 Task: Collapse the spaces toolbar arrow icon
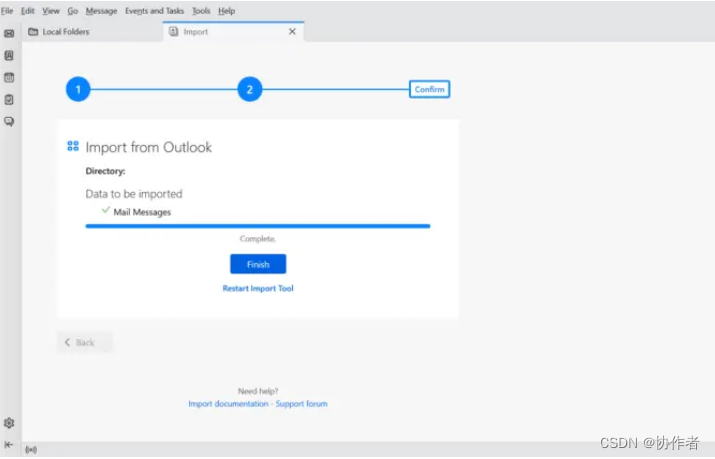[x=9, y=445]
